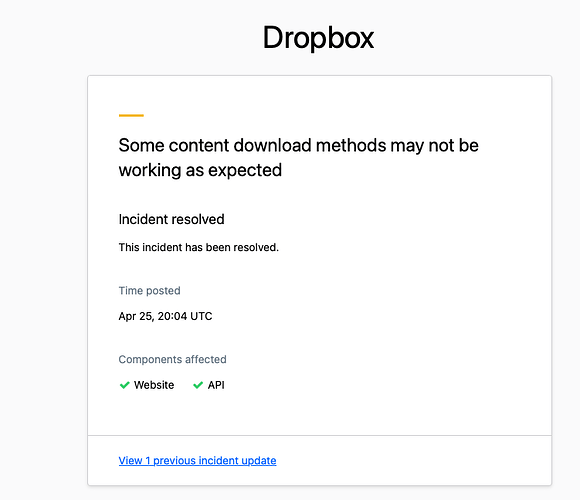Click the word 'previous' in the update link
The image size is (580, 500).
tap(174, 460)
